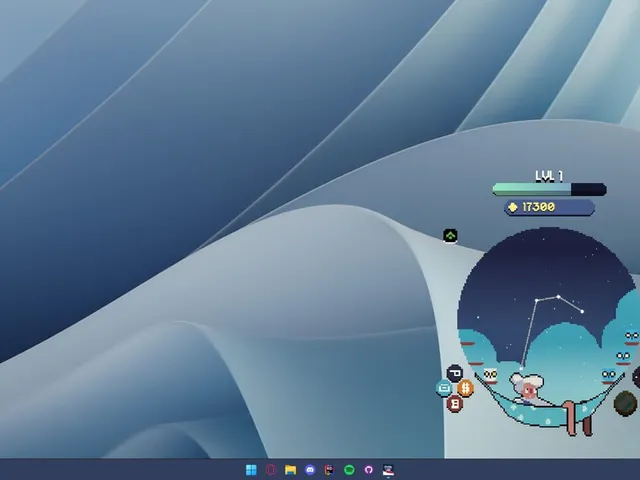The height and width of the screenshot is (480, 640).
Task: Click the middle blue owl creature on the right
Action: 623,357
